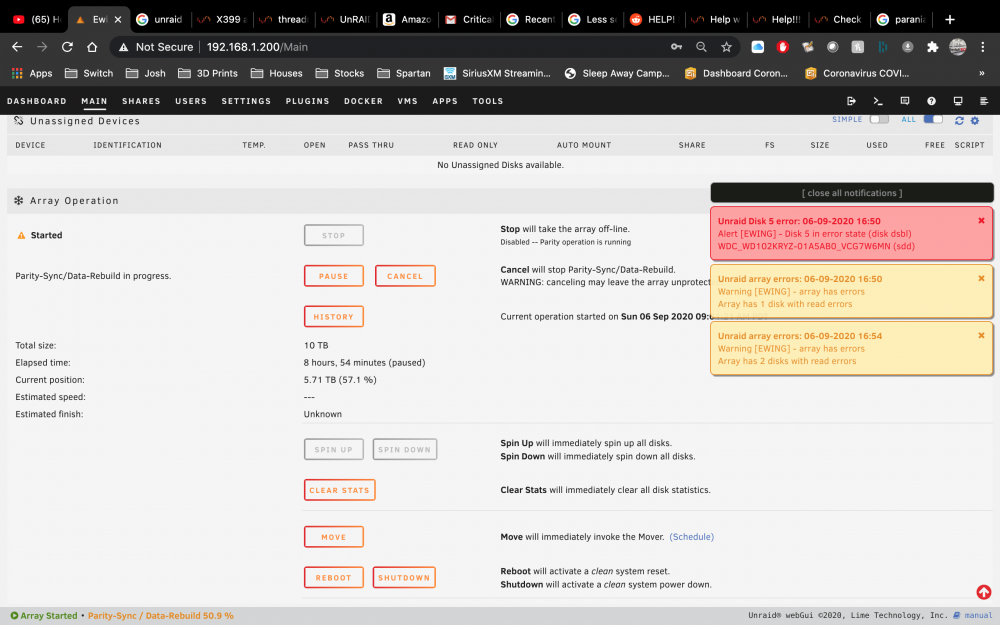Open the system log icon
Image resolution: width=1000 pixels, height=625 pixels.
click(984, 101)
